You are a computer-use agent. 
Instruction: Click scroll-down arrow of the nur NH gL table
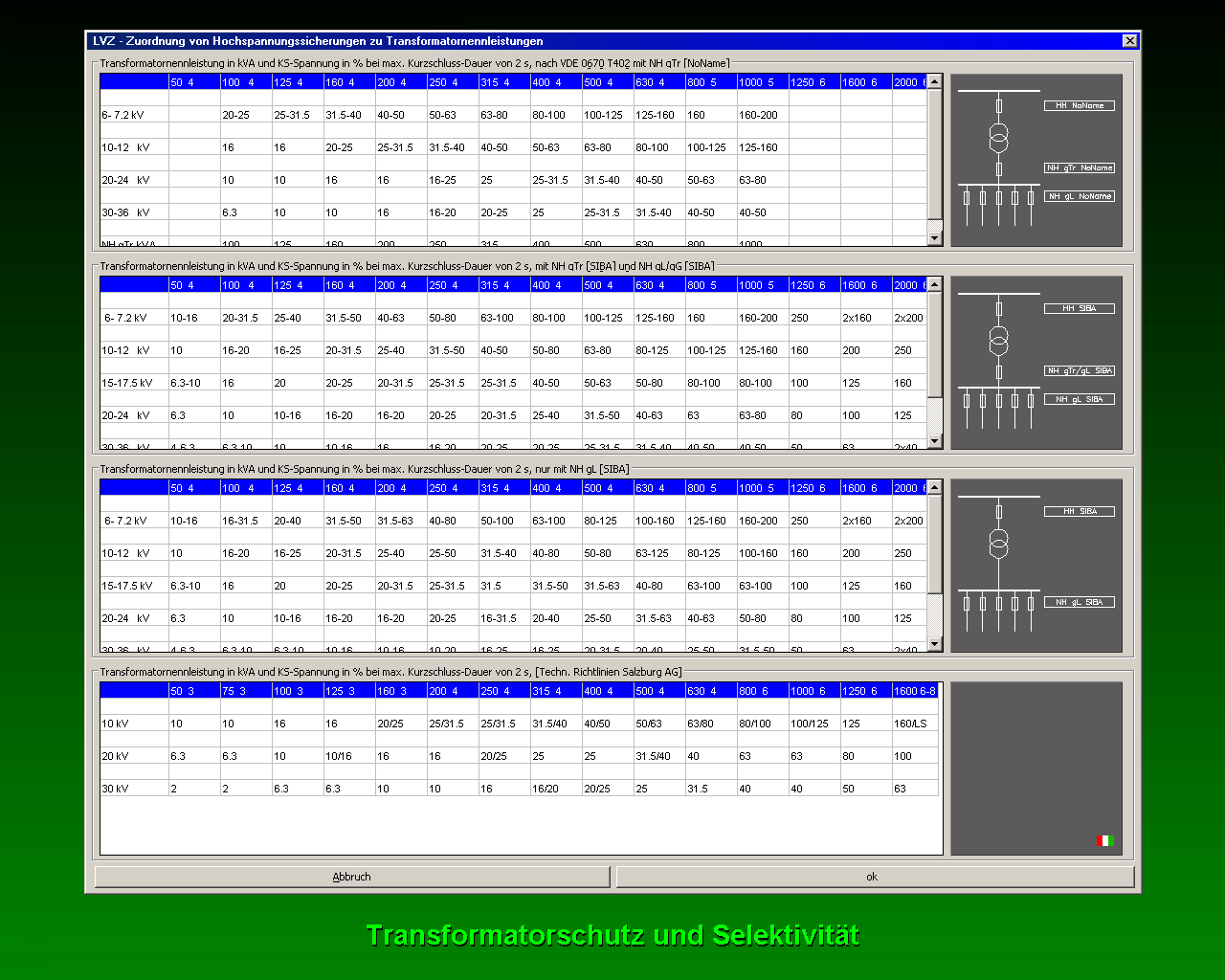[935, 644]
